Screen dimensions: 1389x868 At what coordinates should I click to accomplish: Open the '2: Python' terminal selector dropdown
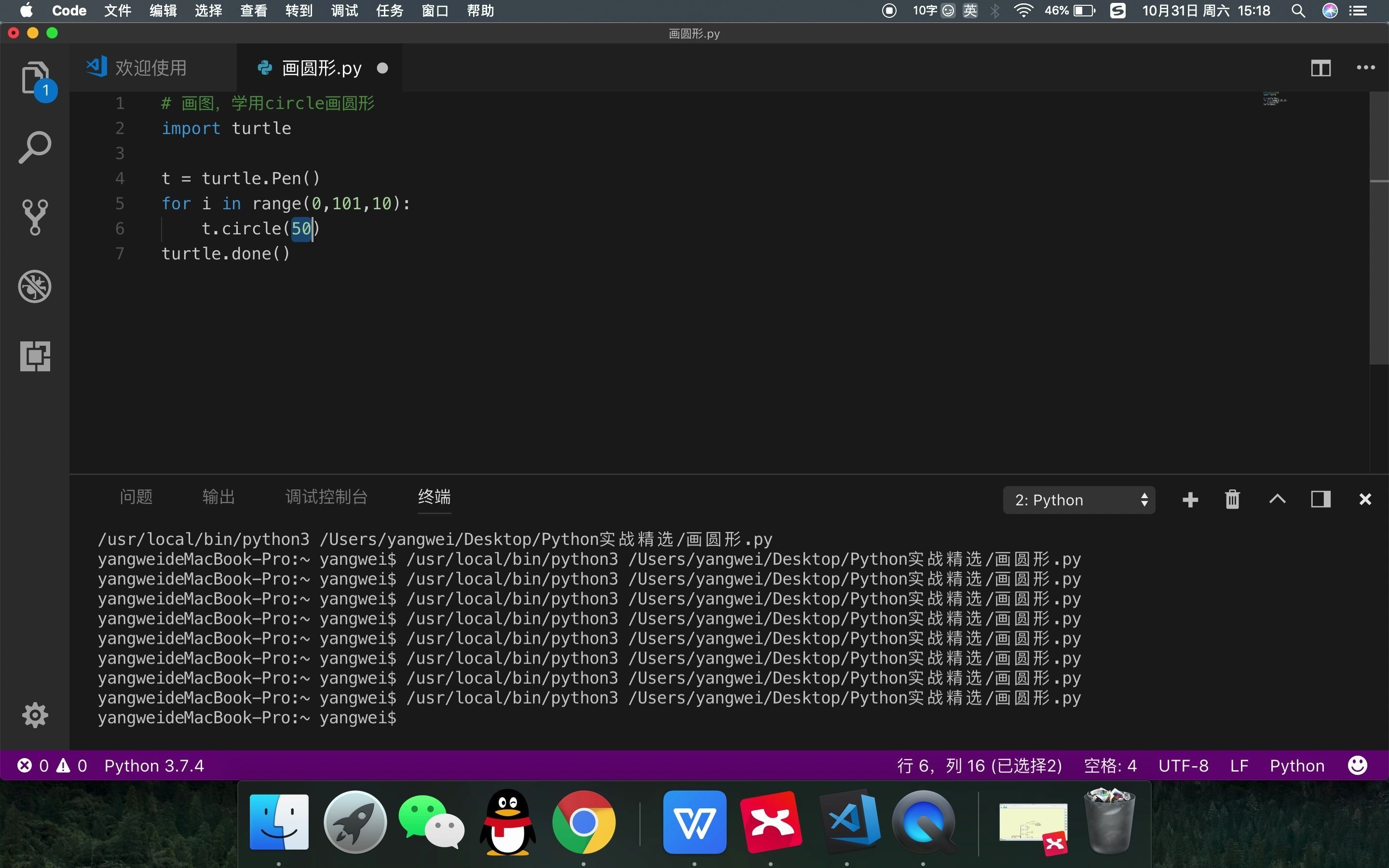coord(1079,500)
